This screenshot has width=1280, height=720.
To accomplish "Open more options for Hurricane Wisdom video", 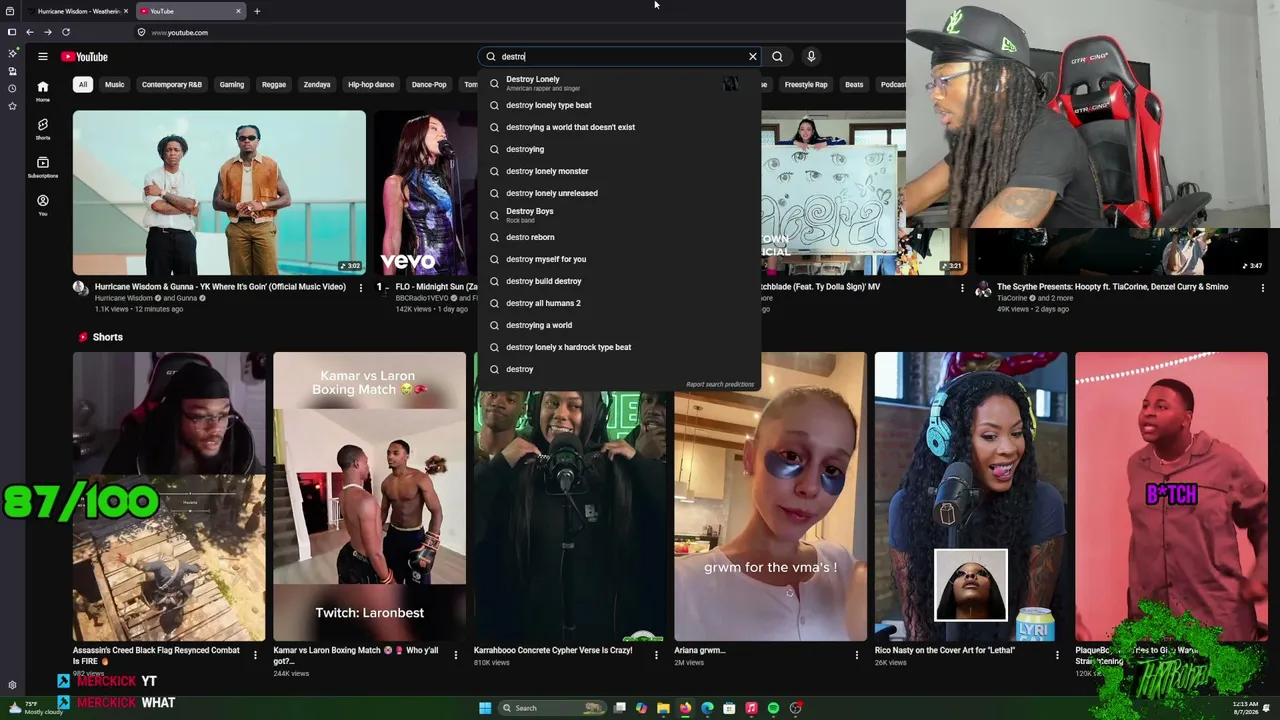I will (361, 288).
